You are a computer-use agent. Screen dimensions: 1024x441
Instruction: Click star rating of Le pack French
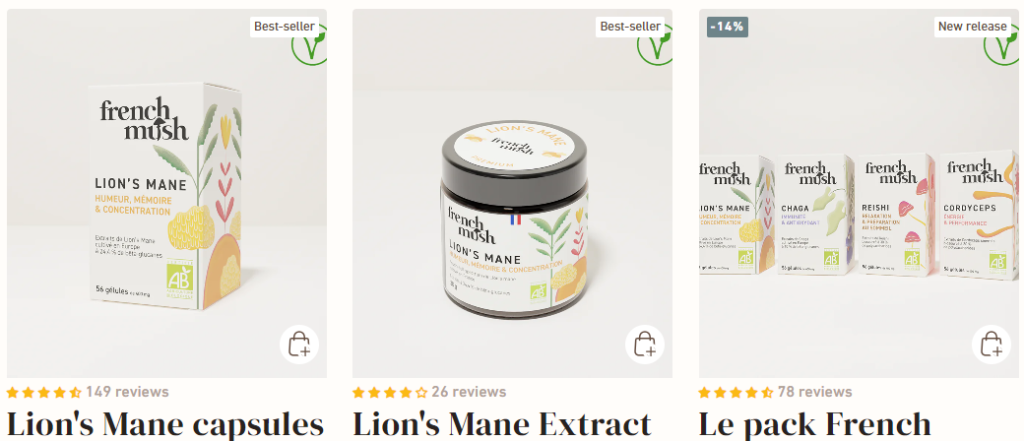[x=735, y=393]
